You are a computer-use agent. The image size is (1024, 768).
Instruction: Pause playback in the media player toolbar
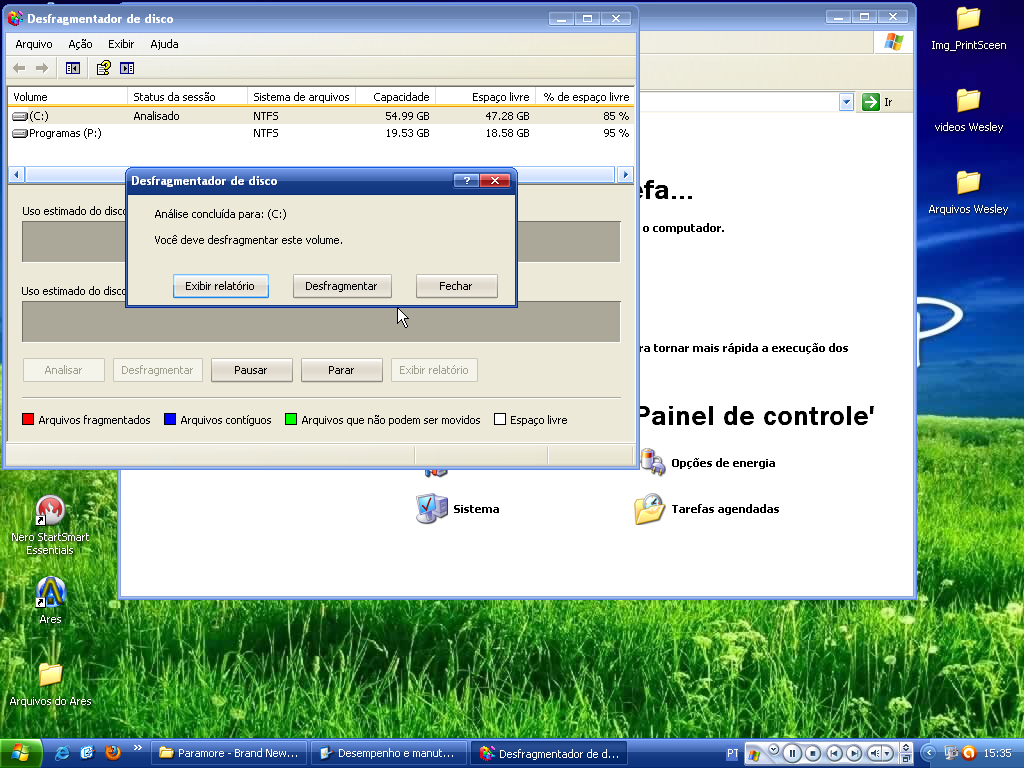(x=792, y=753)
